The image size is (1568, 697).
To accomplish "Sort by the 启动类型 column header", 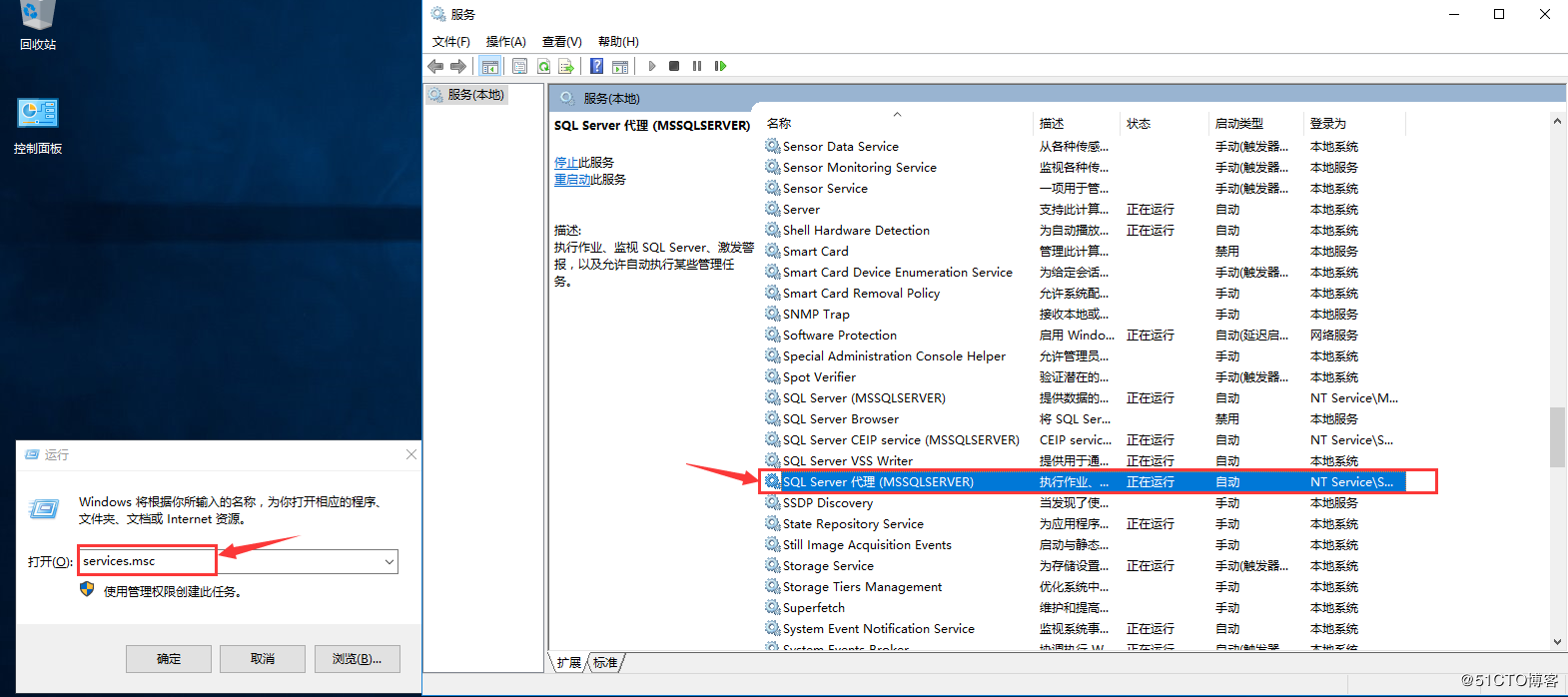I will [x=1255, y=124].
